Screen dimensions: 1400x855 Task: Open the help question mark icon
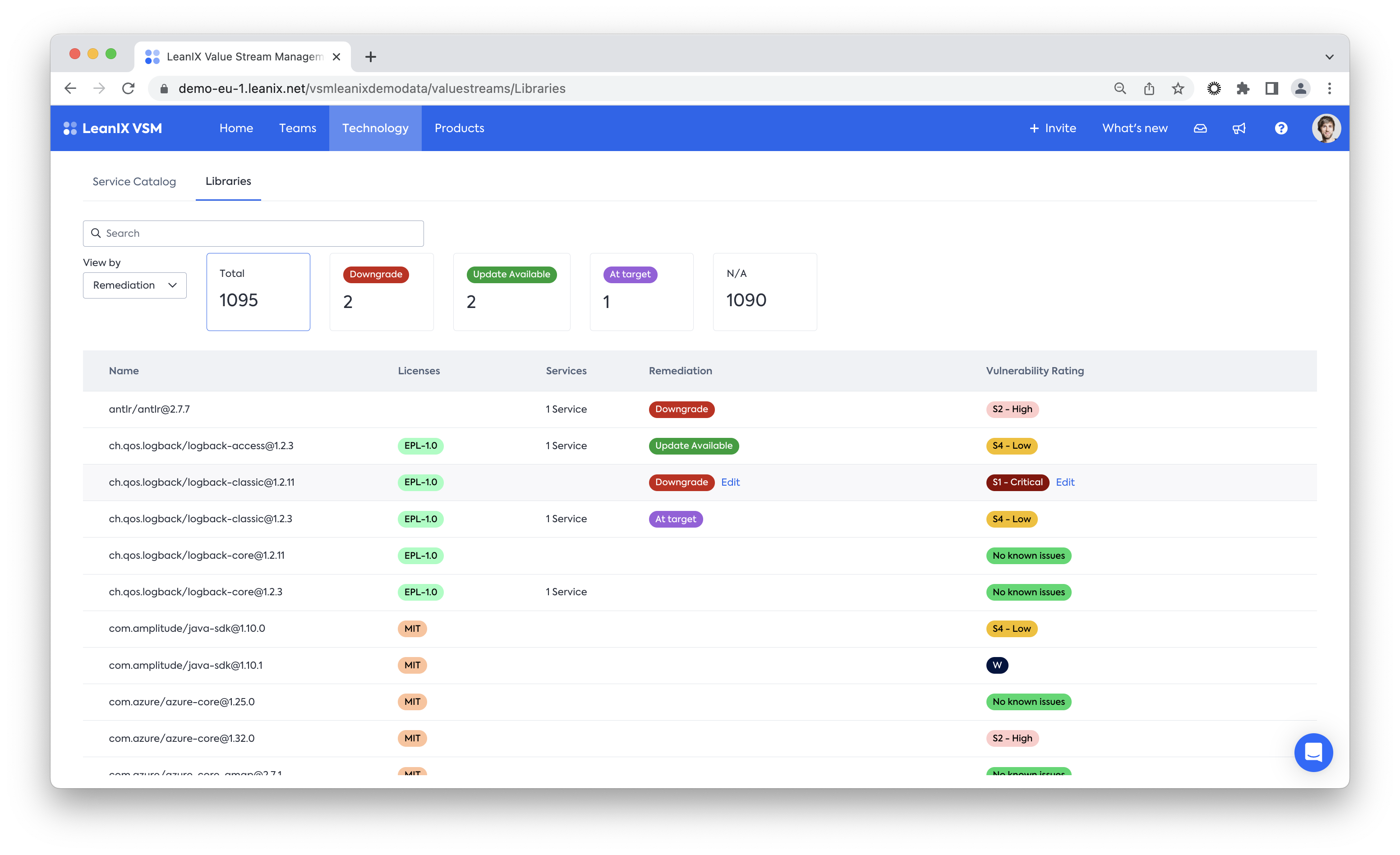[x=1280, y=129]
